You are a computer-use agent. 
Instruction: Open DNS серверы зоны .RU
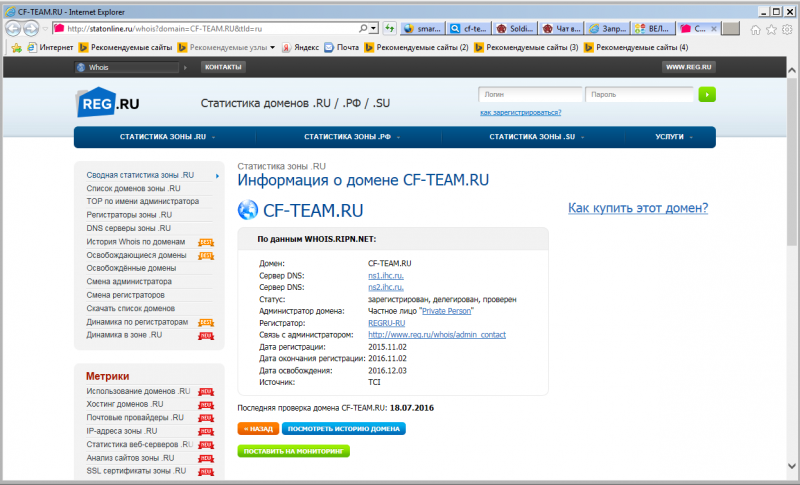coord(129,228)
